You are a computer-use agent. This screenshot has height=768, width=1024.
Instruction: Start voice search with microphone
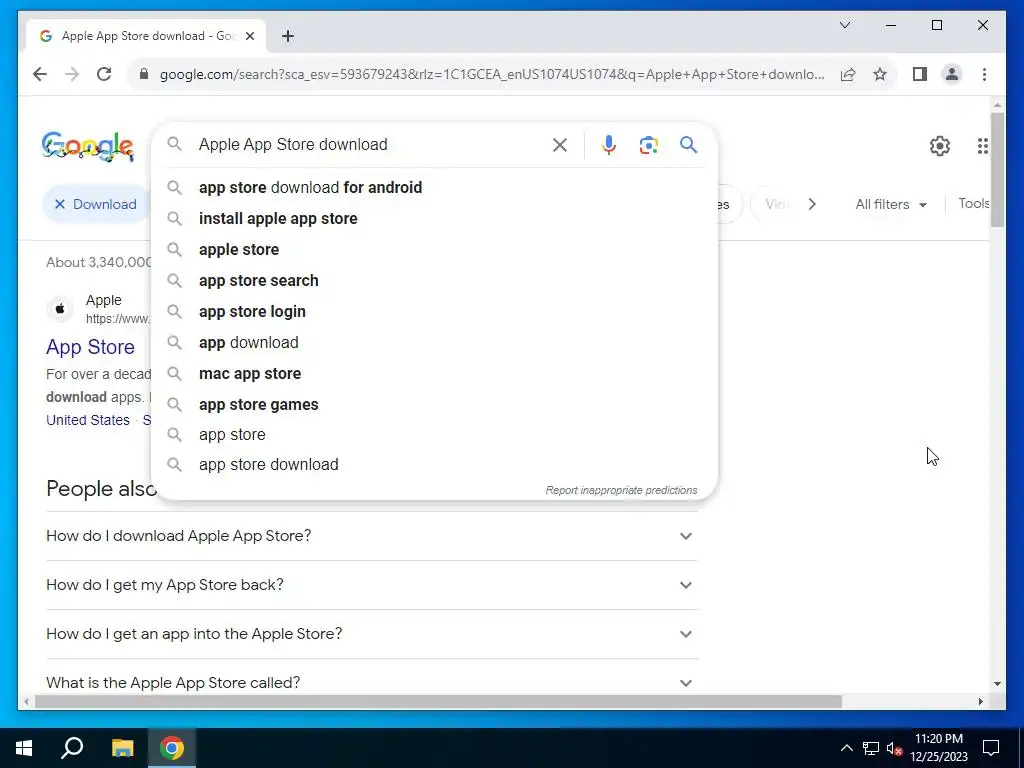(x=609, y=145)
